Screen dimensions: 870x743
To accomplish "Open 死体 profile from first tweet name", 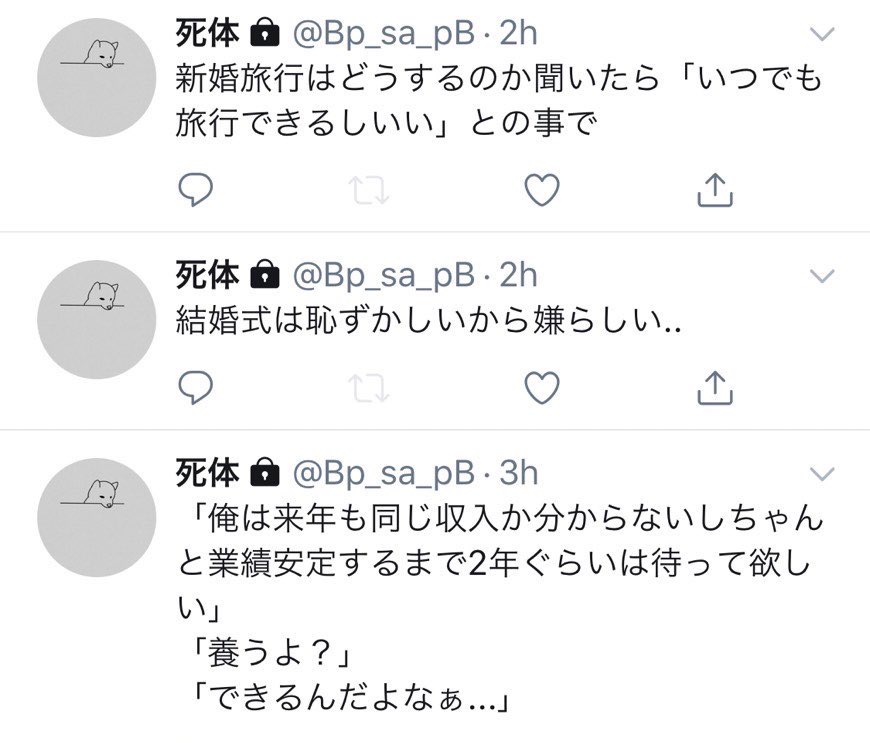I will click(207, 34).
